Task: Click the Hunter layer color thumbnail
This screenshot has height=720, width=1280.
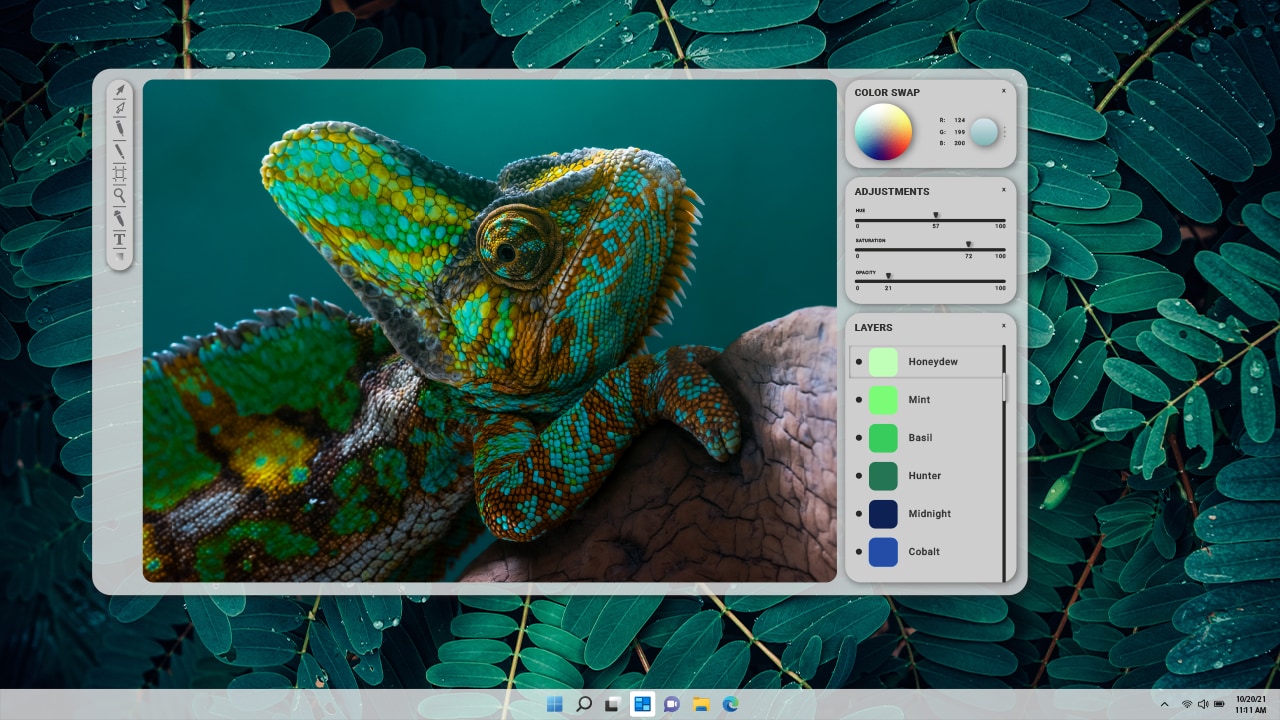Action: point(883,476)
